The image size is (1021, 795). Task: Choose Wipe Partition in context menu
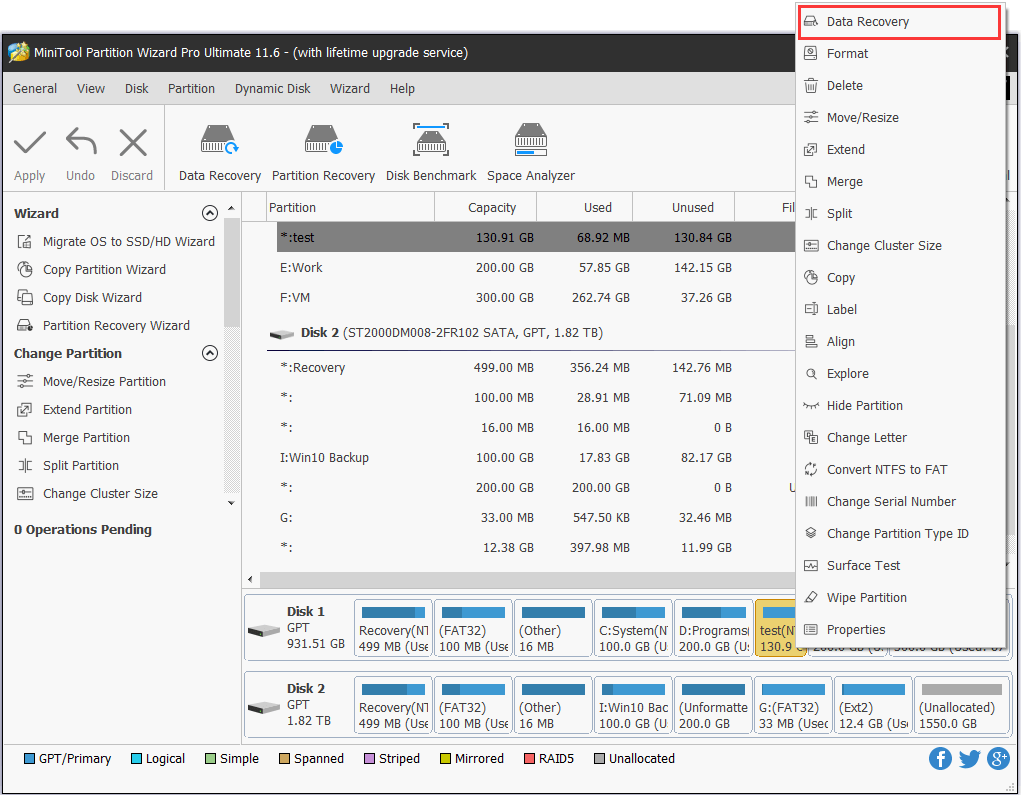pyautogui.click(x=899, y=597)
